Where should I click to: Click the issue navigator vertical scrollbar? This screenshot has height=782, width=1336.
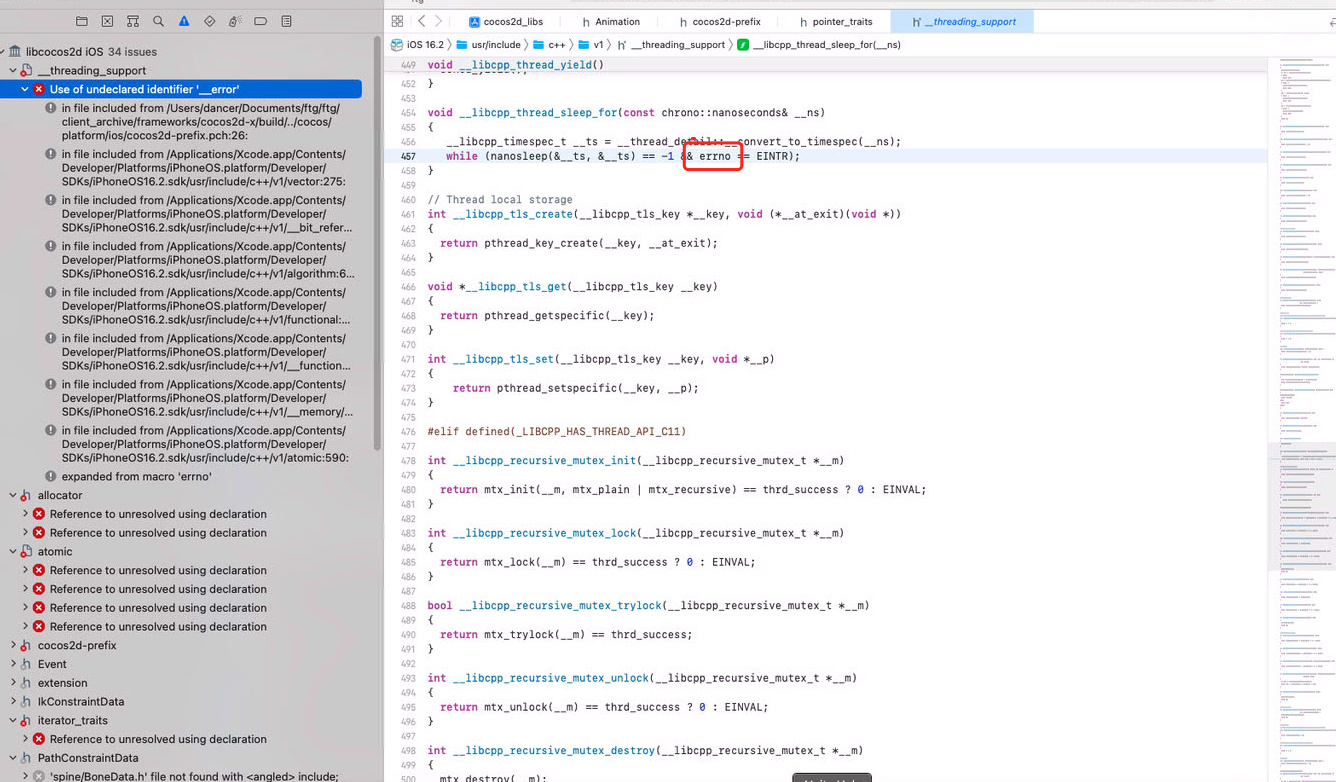(377, 245)
